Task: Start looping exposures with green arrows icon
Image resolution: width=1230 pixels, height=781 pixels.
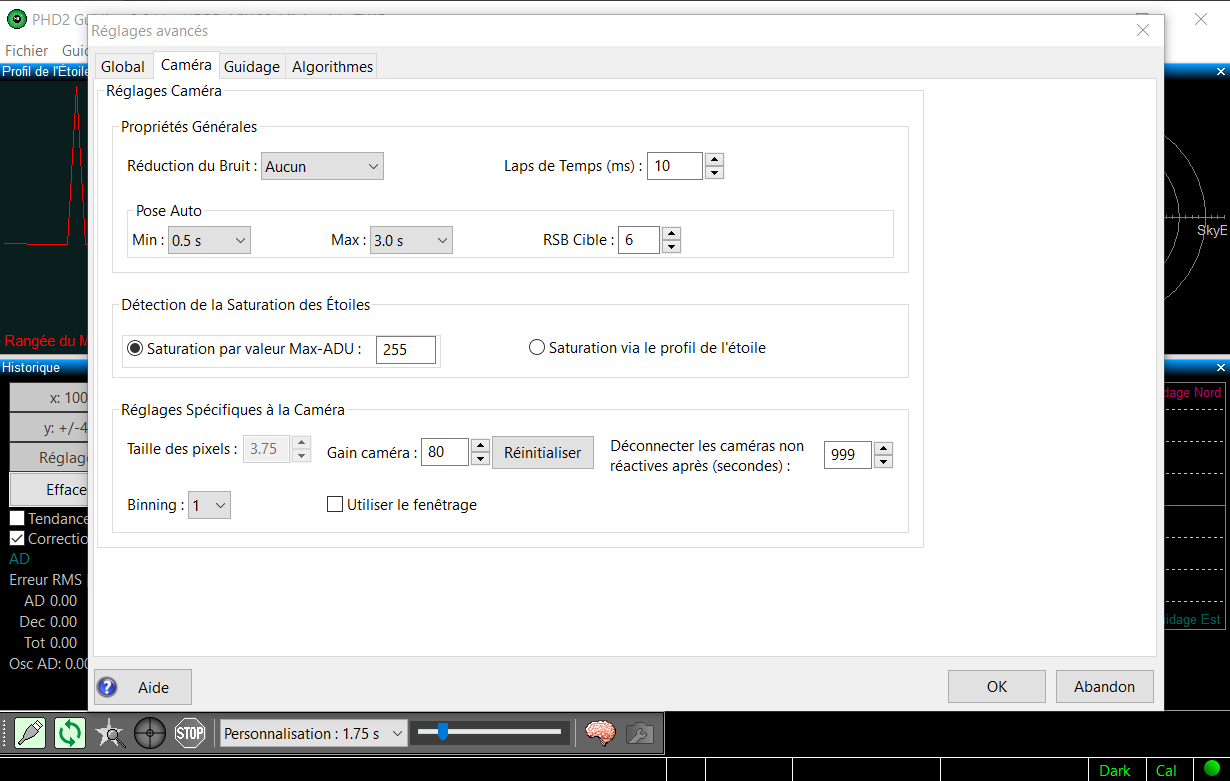Action: tap(70, 733)
